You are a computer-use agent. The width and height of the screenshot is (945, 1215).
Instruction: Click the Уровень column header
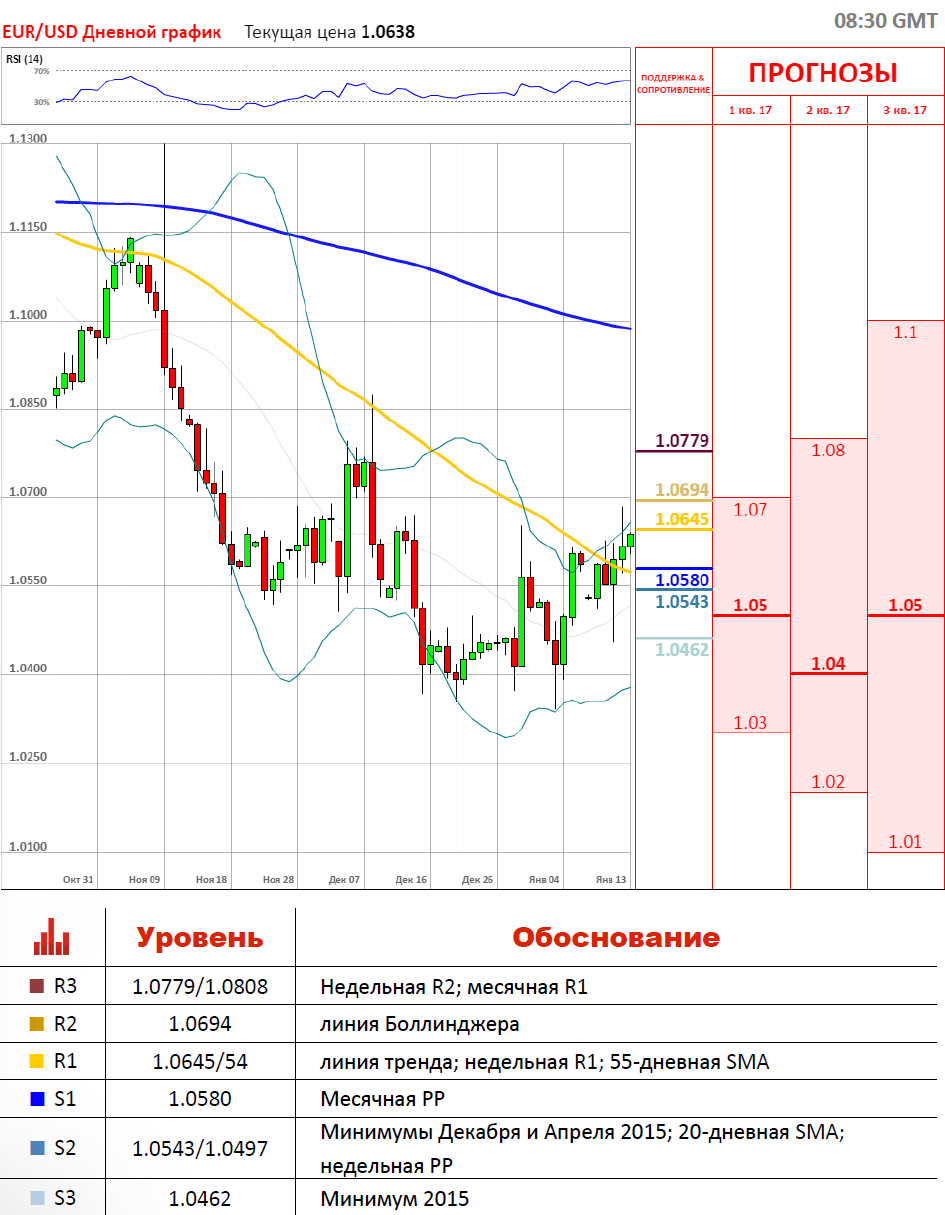pyautogui.click(x=200, y=937)
